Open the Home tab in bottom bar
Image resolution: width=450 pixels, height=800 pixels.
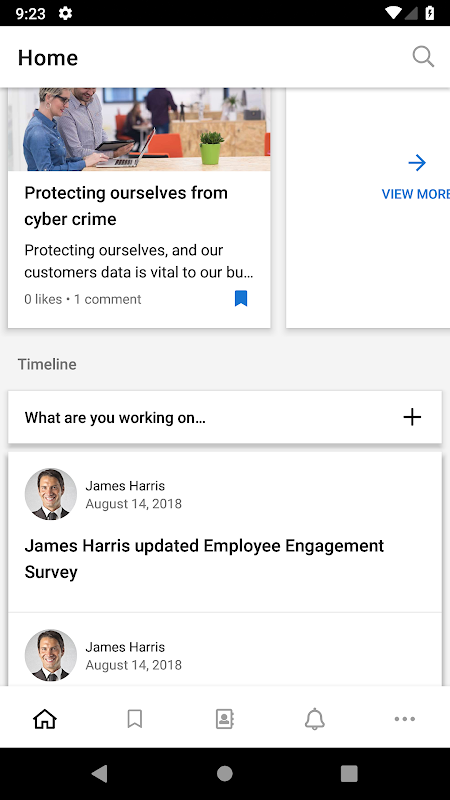point(45,719)
